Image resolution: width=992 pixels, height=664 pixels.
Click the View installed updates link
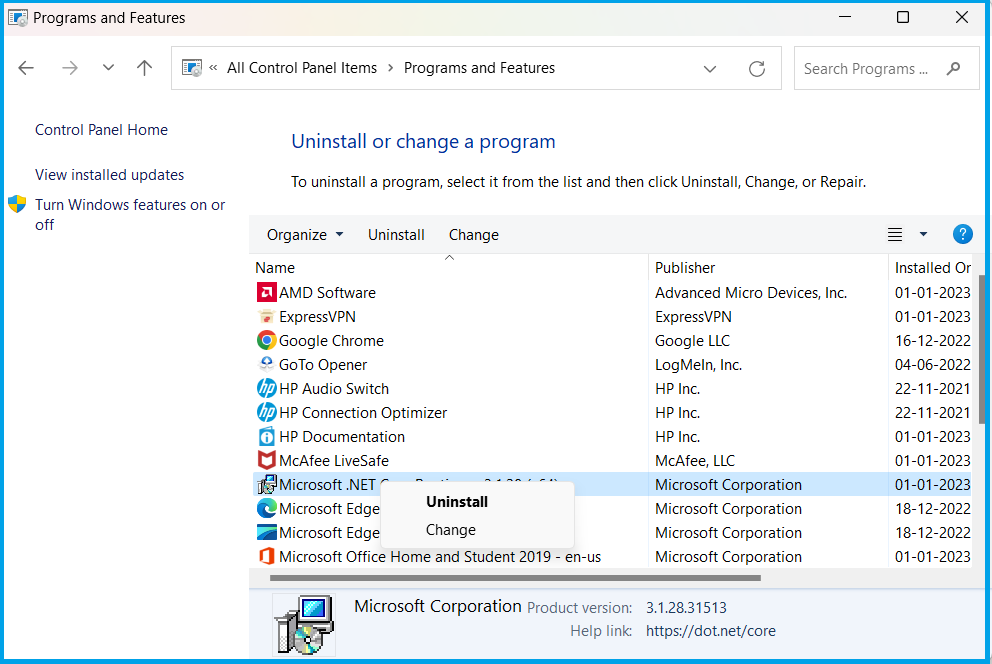[x=109, y=174]
